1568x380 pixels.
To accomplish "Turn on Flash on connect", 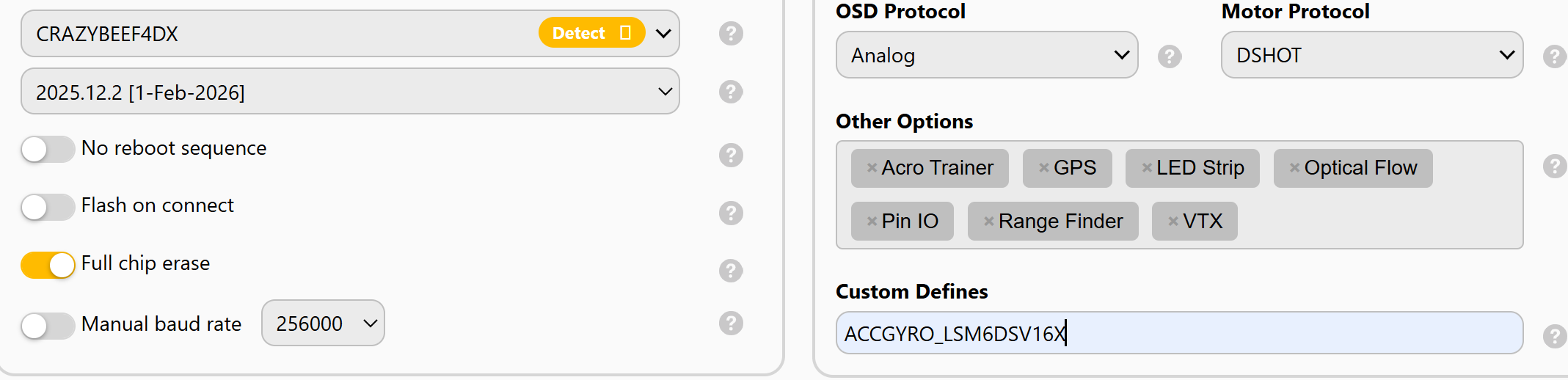I will click(48, 207).
